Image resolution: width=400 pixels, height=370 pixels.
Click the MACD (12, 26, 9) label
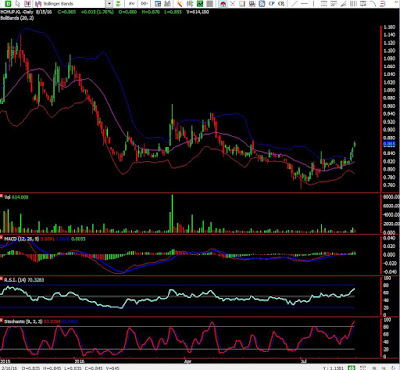[22, 239]
